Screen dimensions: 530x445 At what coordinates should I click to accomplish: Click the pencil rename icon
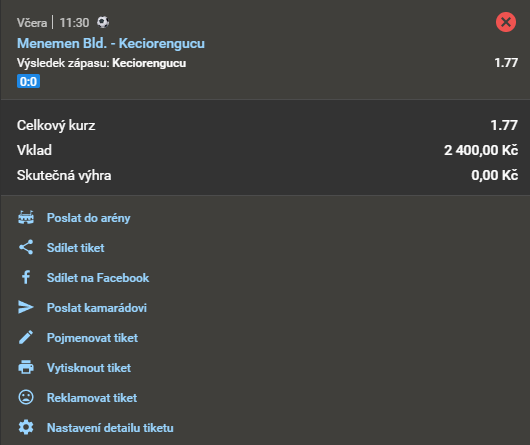[x=26, y=337]
